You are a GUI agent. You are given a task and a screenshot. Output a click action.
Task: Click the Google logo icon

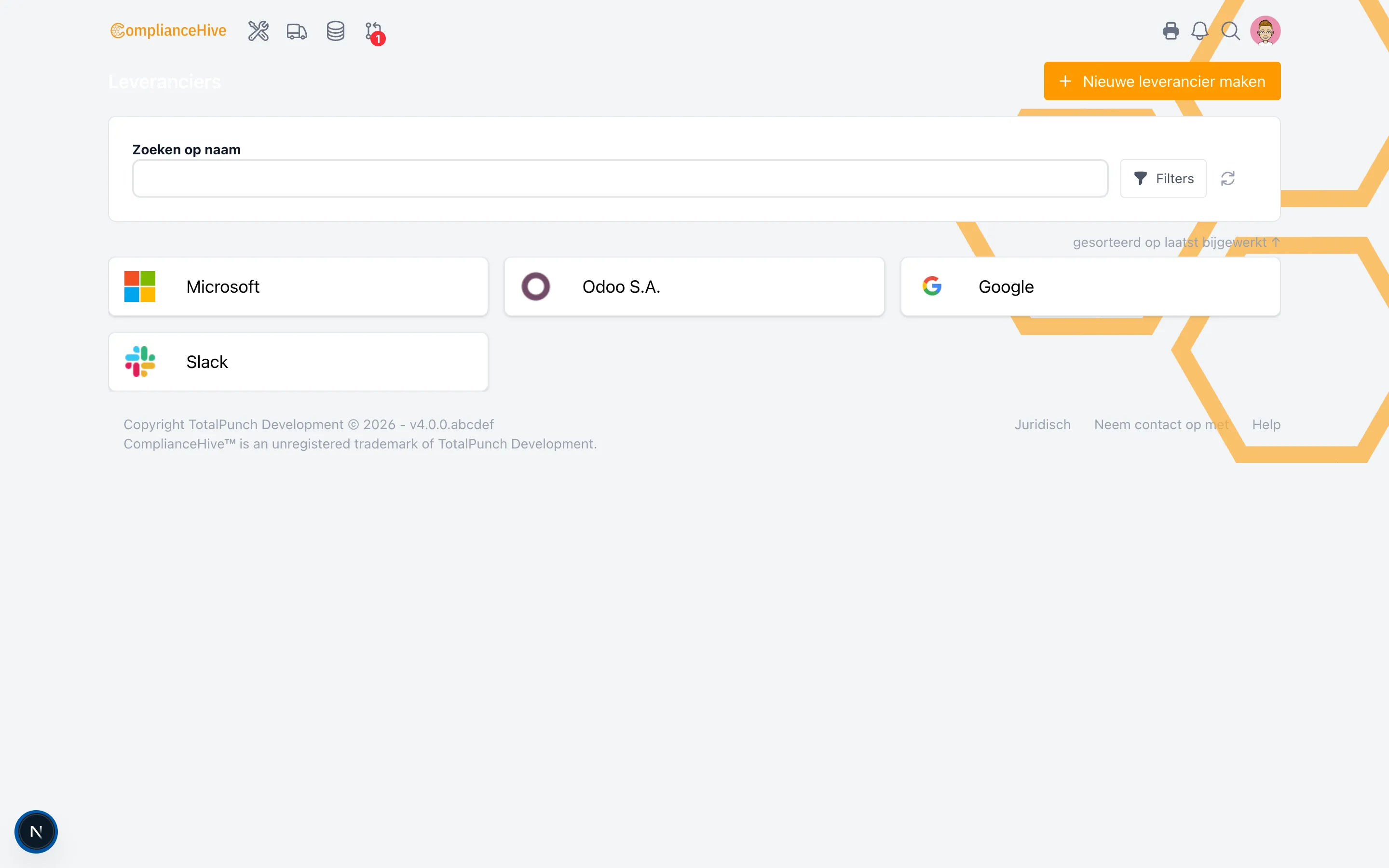(x=933, y=286)
